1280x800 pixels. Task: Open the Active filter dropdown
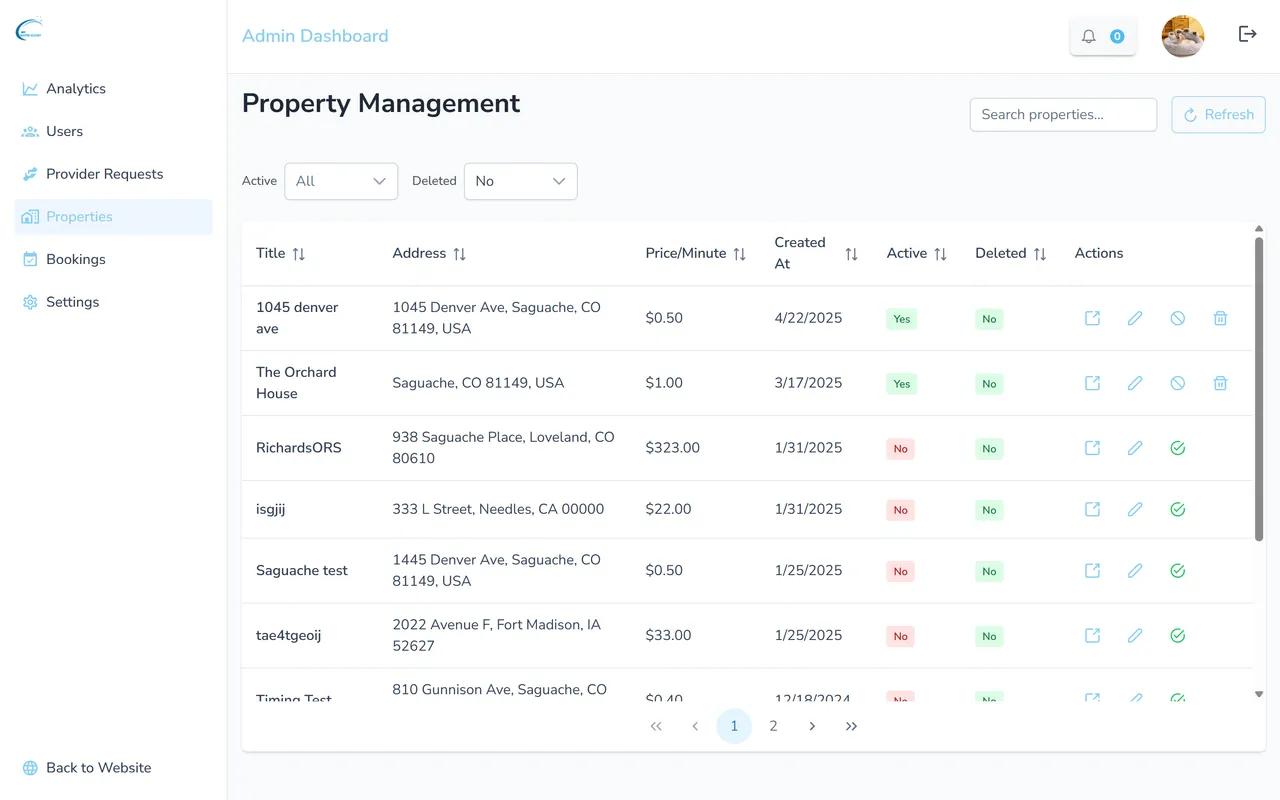point(341,181)
